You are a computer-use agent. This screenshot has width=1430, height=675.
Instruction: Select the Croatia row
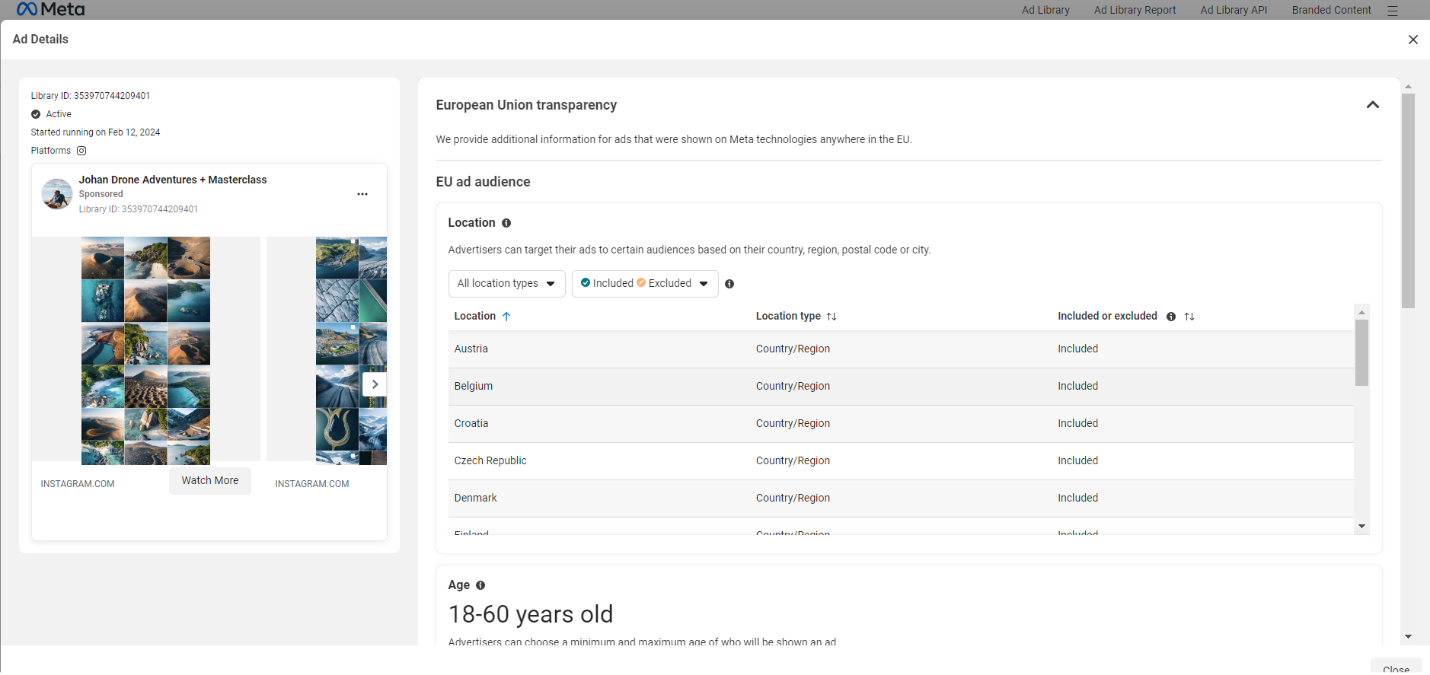click(901, 423)
